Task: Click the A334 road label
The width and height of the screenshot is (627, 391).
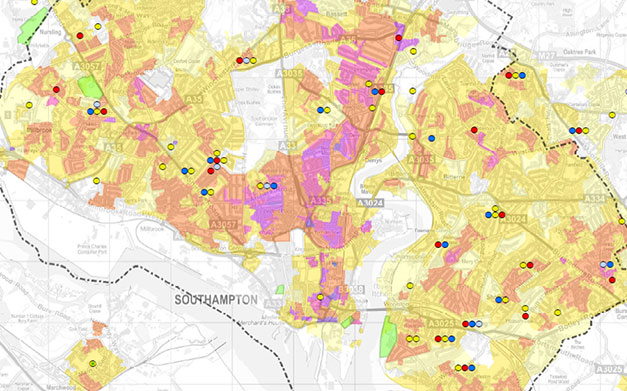Action: pos(594,199)
